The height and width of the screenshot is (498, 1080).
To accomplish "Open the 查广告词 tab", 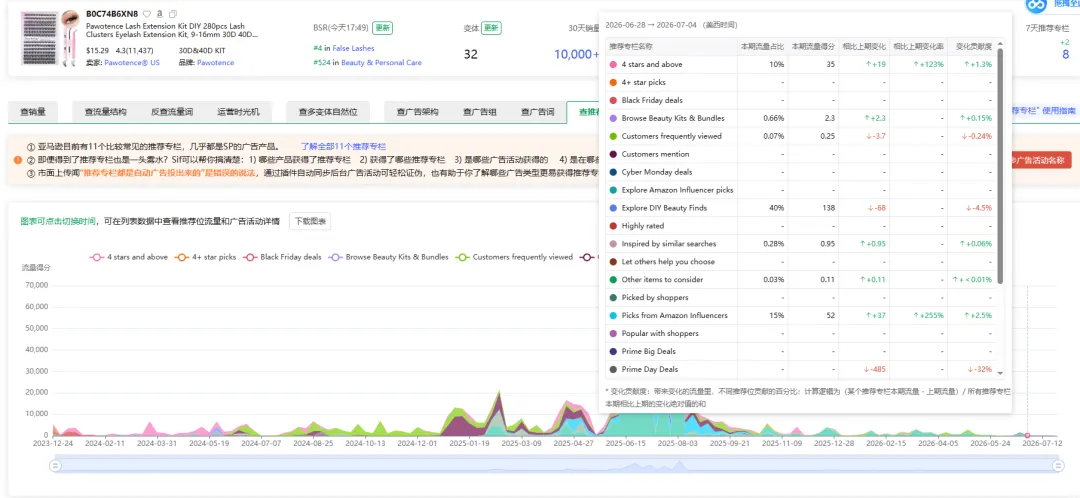I will click(537, 112).
